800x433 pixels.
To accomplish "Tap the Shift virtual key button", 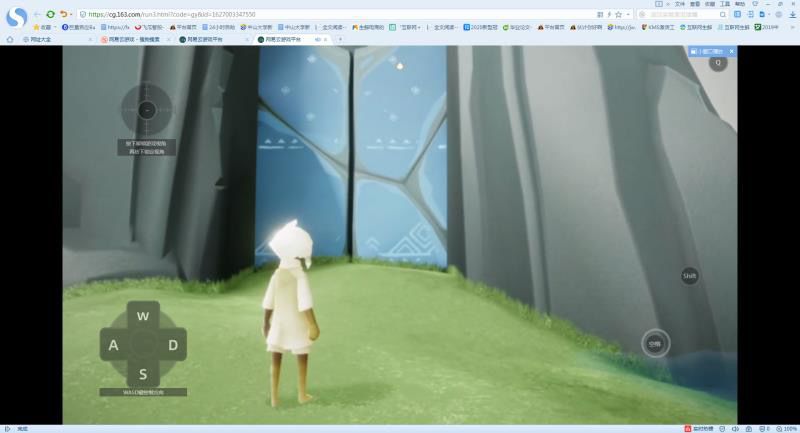I will pyautogui.click(x=689, y=276).
